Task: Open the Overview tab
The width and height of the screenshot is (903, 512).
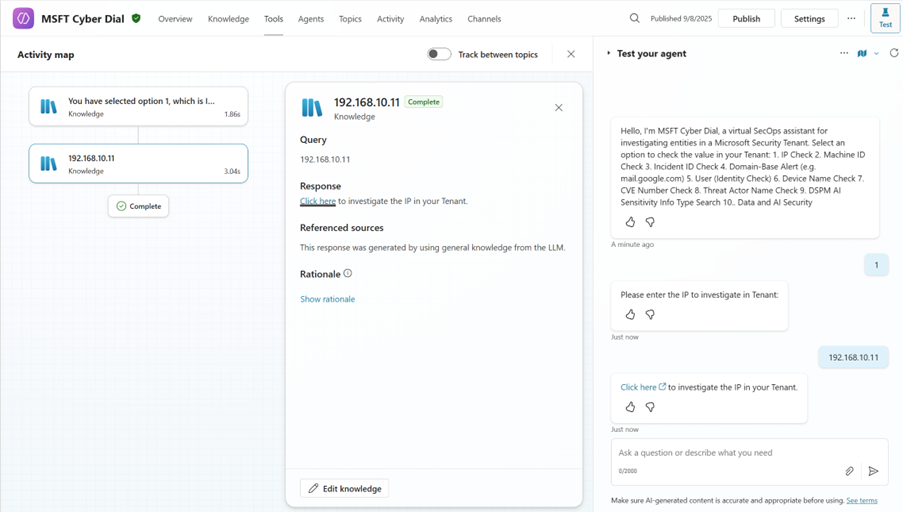Action: pyautogui.click(x=175, y=18)
